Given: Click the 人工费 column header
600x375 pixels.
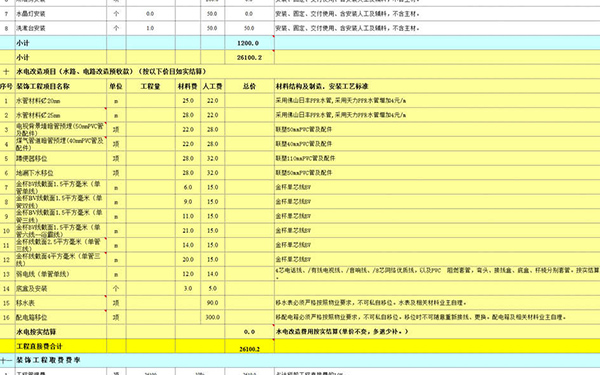Looking at the screenshot, I should [212, 86].
